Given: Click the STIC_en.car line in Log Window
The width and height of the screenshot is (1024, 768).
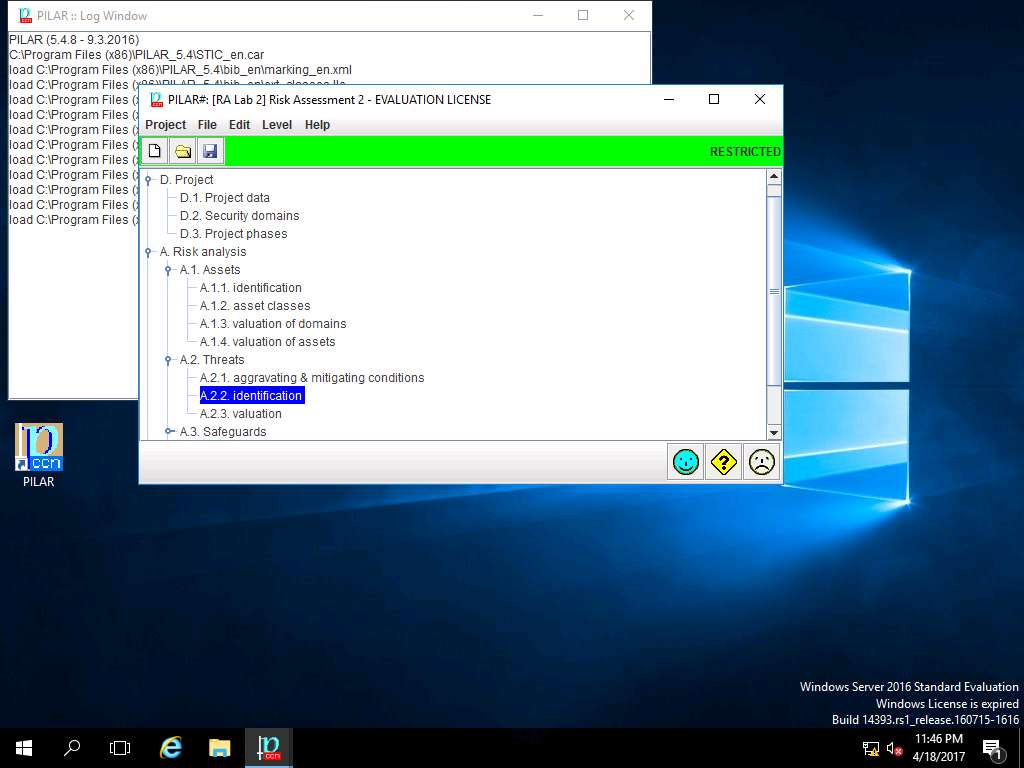Looking at the screenshot, I should tap(136, 55).
